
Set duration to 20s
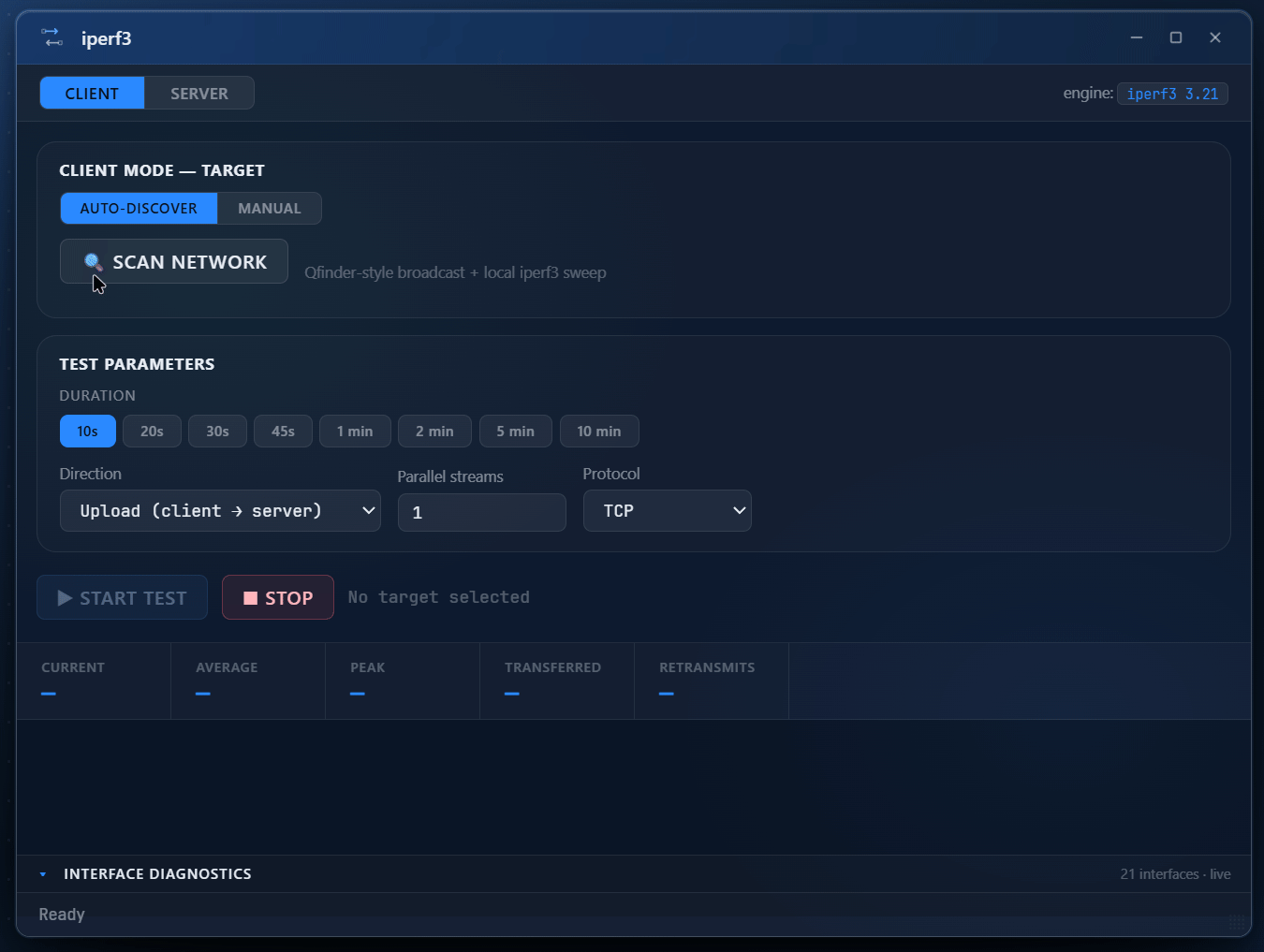click(152, 431)
